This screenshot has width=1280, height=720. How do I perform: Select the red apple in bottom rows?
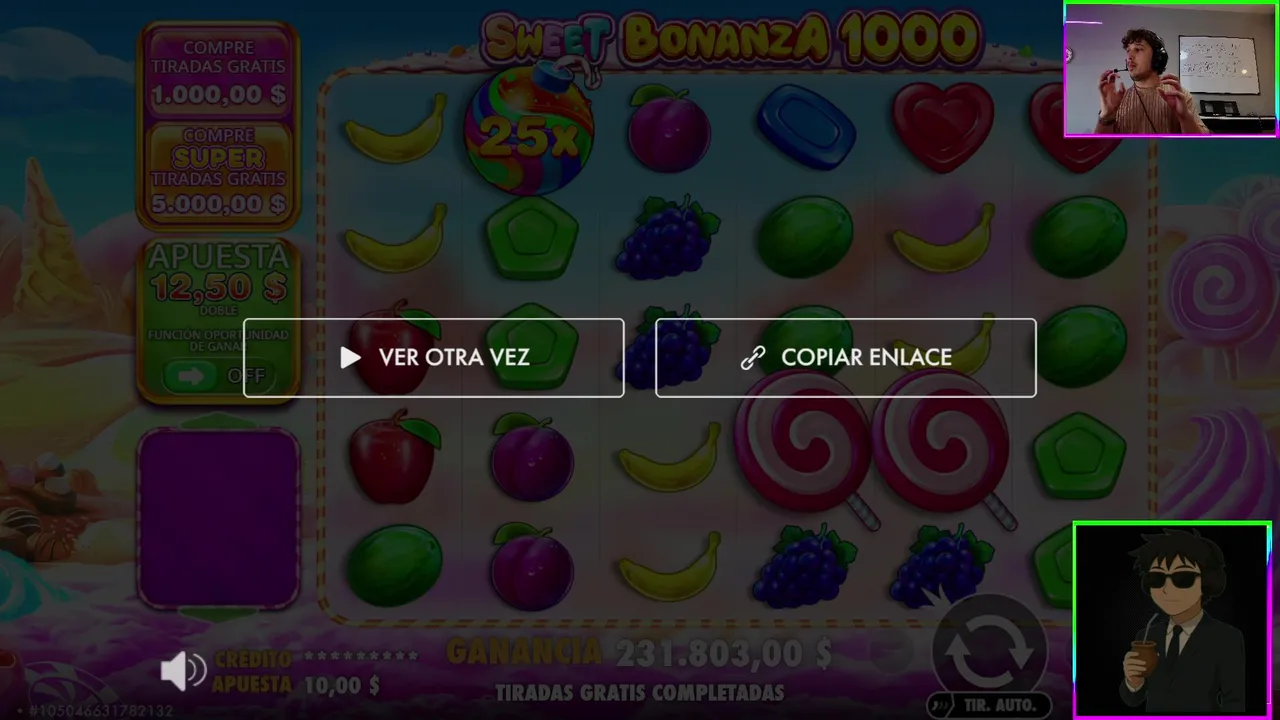tap(394, 457)
